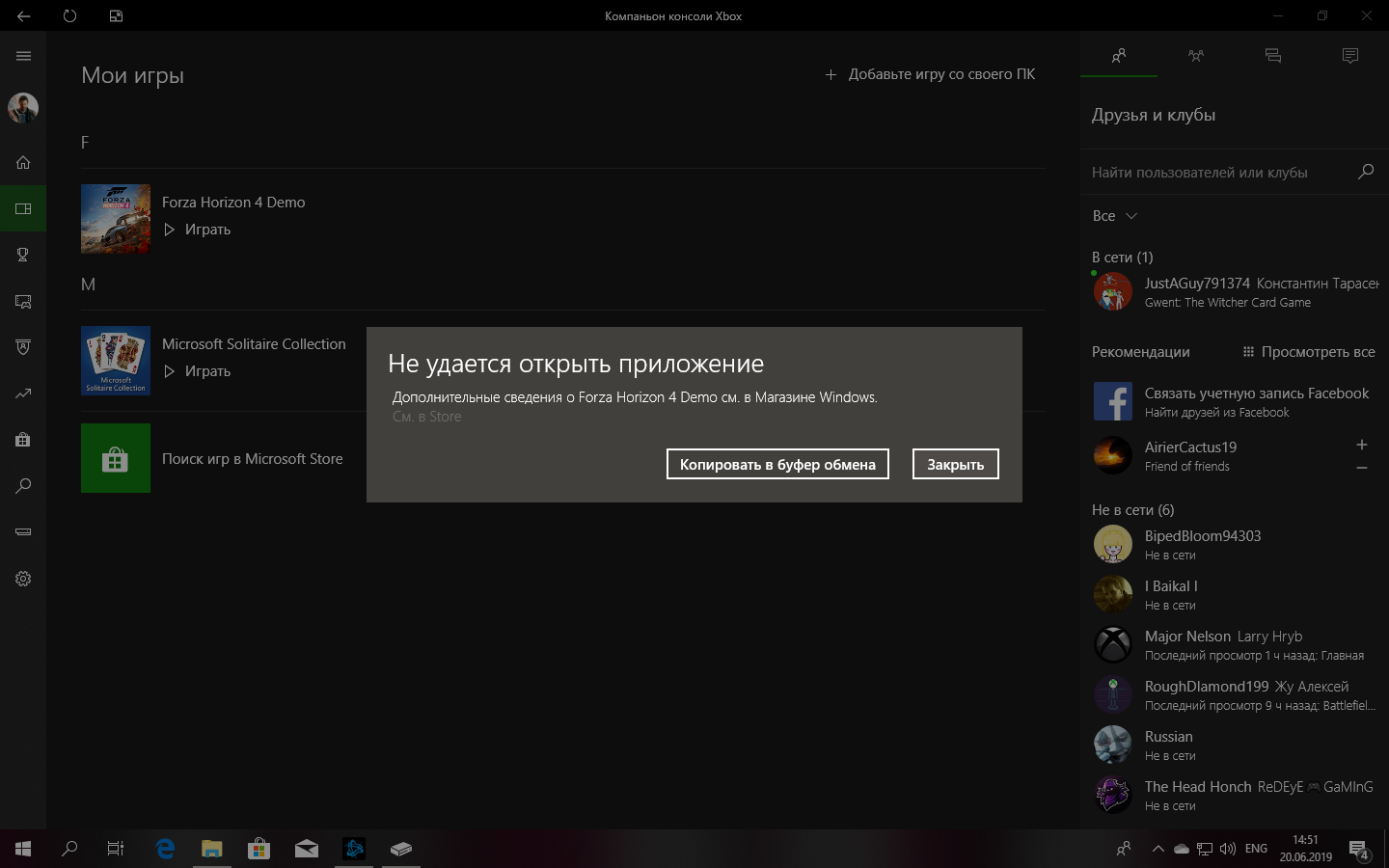Image resolution: width=1389 pixels, height=868 pixels.
Task: Open Task View on taskbar
Action: [116, 849]
